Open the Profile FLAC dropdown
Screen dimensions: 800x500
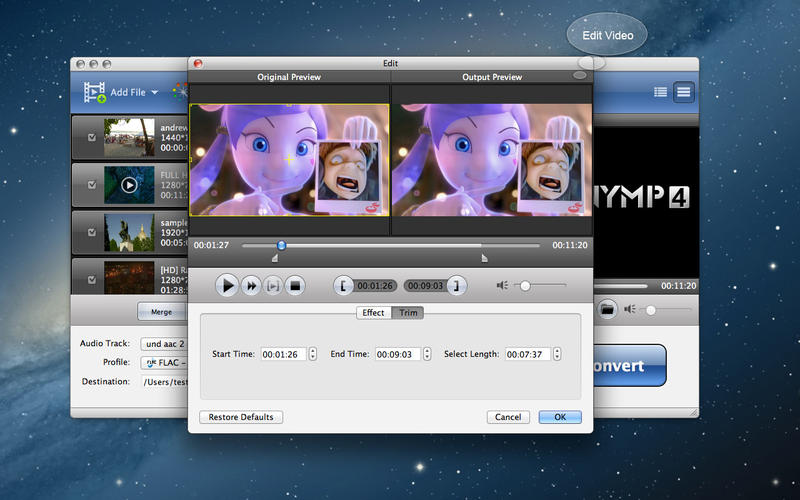pos(165,362)
